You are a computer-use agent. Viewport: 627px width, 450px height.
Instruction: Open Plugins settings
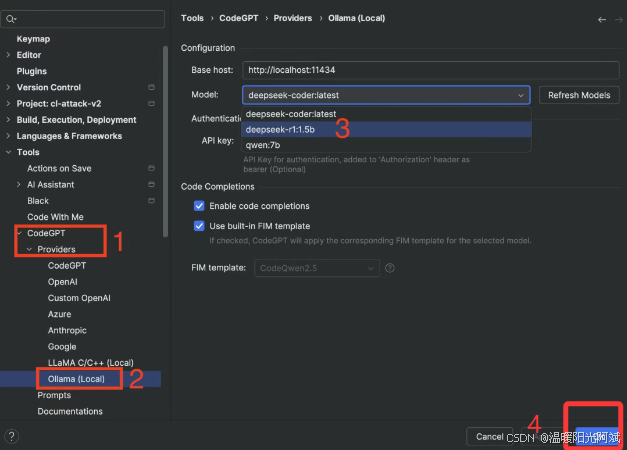point(32,71)
